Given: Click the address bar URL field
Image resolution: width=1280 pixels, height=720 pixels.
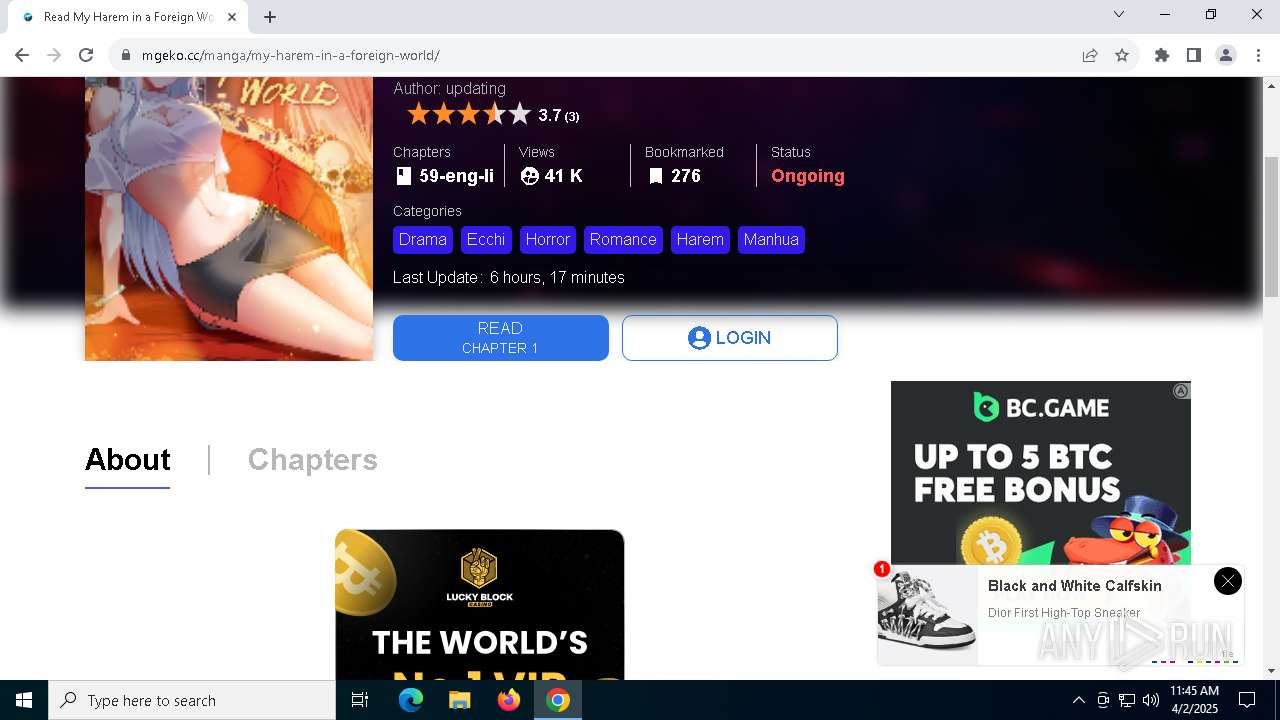Looking at the screenshot, I should tap(600, 55).
